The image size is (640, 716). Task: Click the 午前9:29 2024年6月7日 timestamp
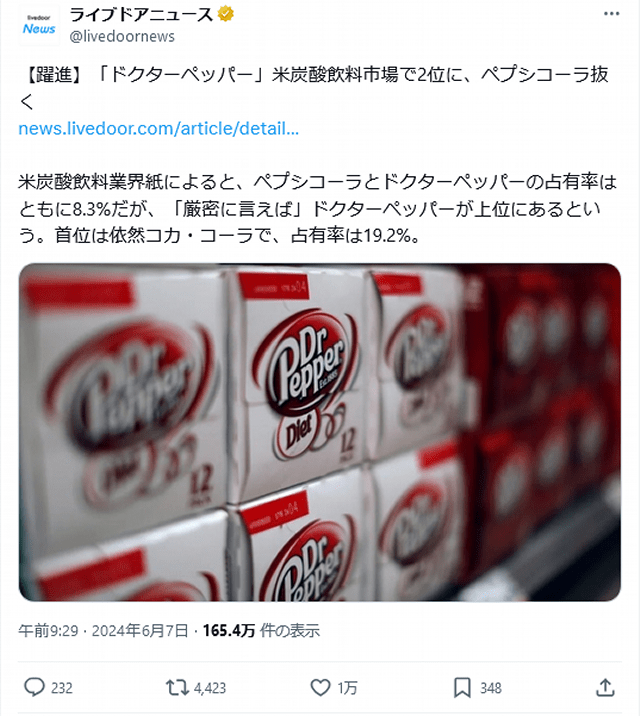coord(103,631)
